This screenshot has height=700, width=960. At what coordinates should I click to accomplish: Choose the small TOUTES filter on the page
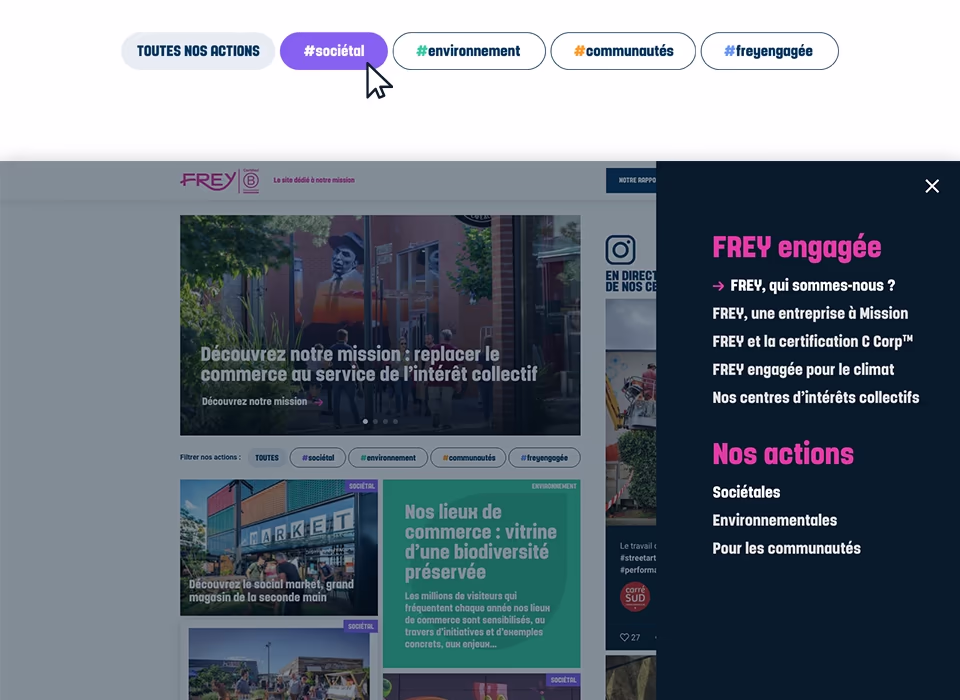267,457
